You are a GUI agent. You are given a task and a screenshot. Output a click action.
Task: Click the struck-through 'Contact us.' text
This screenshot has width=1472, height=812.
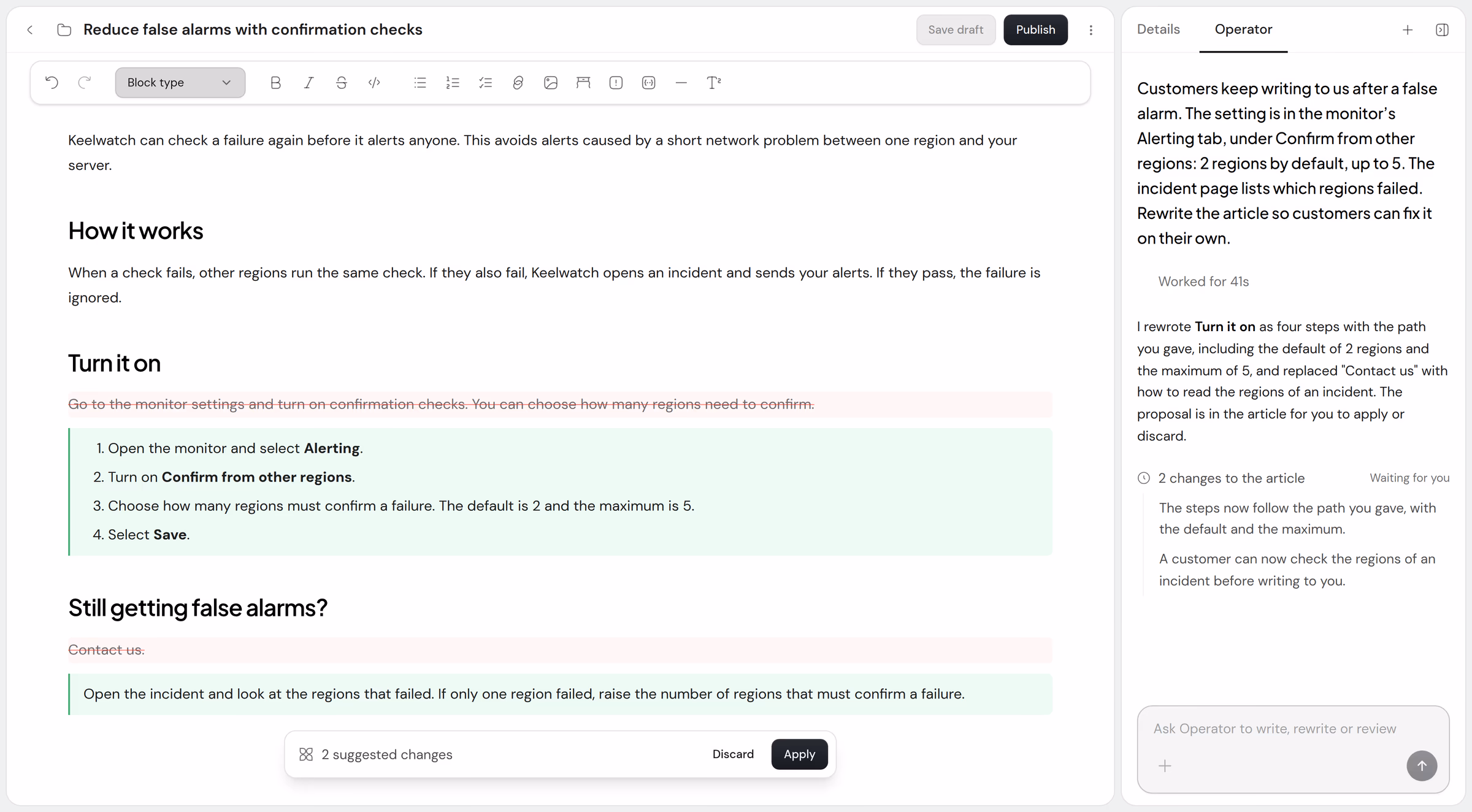point(106,649)
